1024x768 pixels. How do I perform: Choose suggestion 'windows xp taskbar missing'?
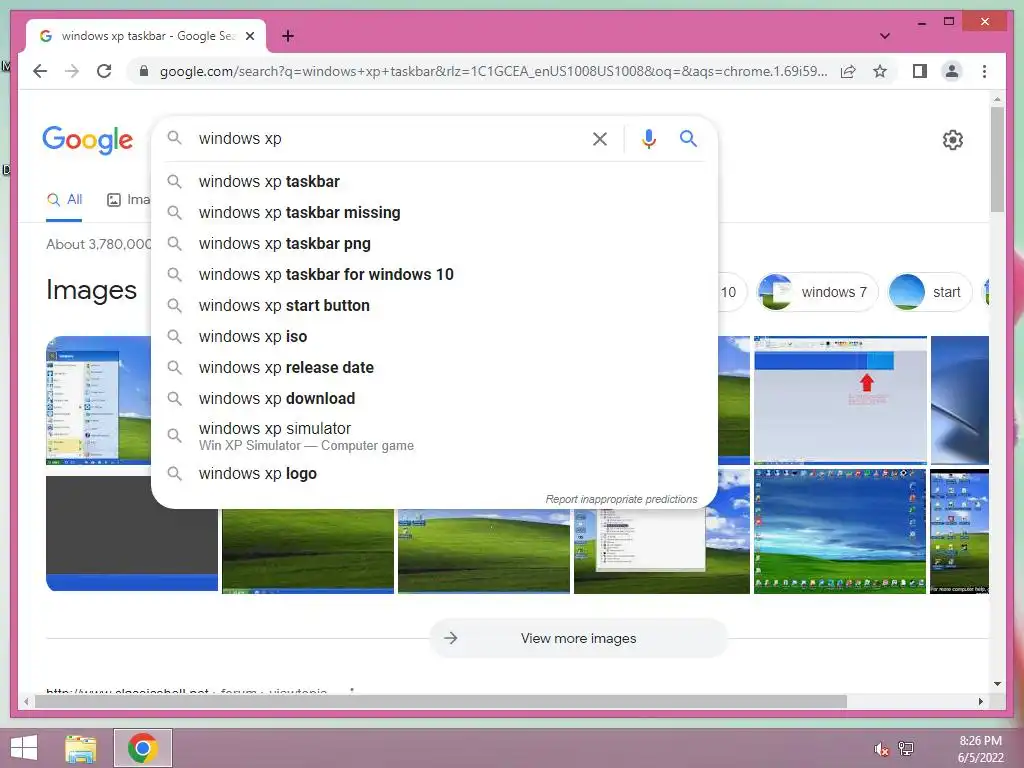click(x=434, y=212)
